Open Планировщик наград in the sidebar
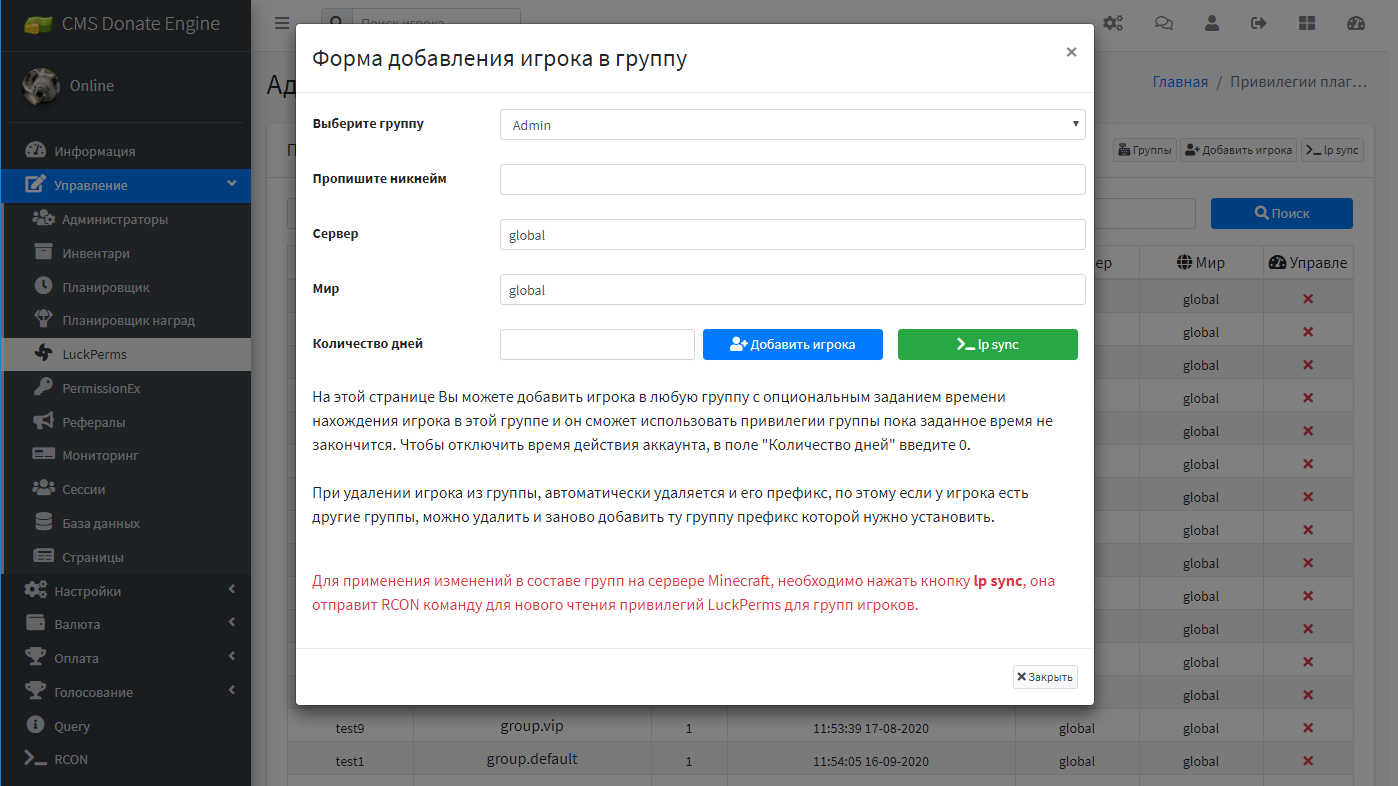Image resolution: width=1398 pixels, height=786 pixels. pos(128,321)
